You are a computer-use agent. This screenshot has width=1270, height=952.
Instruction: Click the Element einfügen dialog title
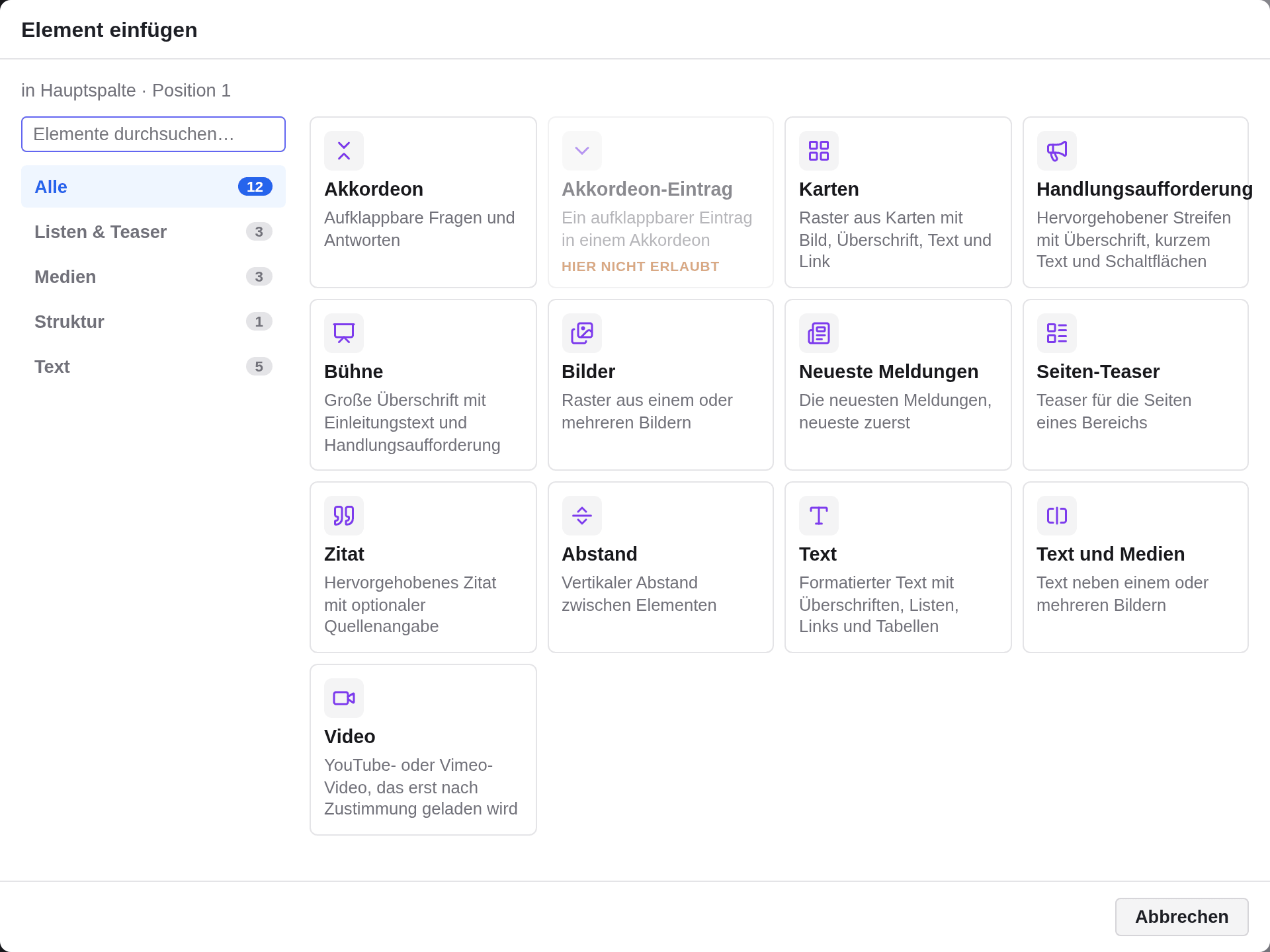(109, 30)
